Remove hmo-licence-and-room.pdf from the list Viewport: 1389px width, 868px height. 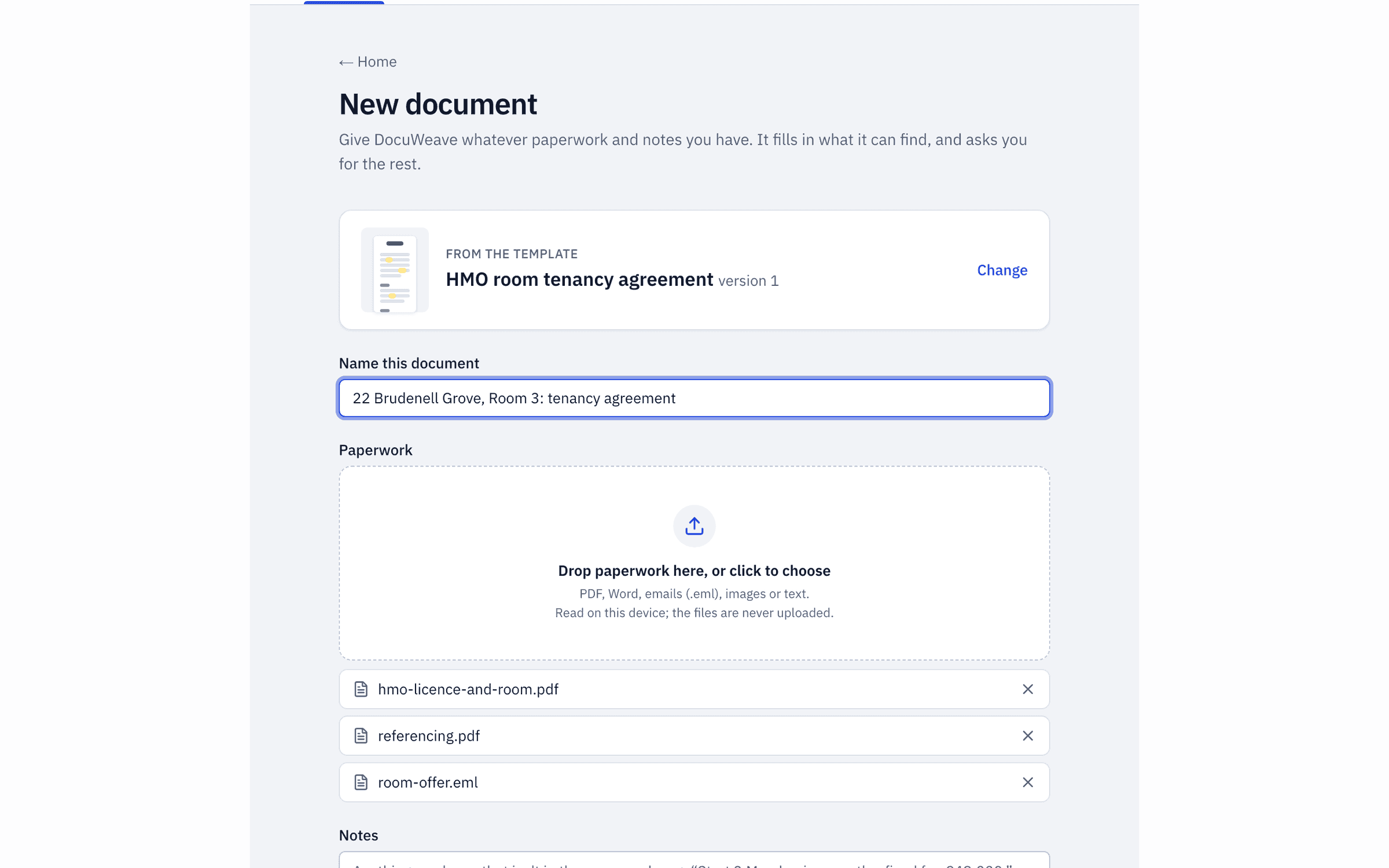tap(1027, 689)
